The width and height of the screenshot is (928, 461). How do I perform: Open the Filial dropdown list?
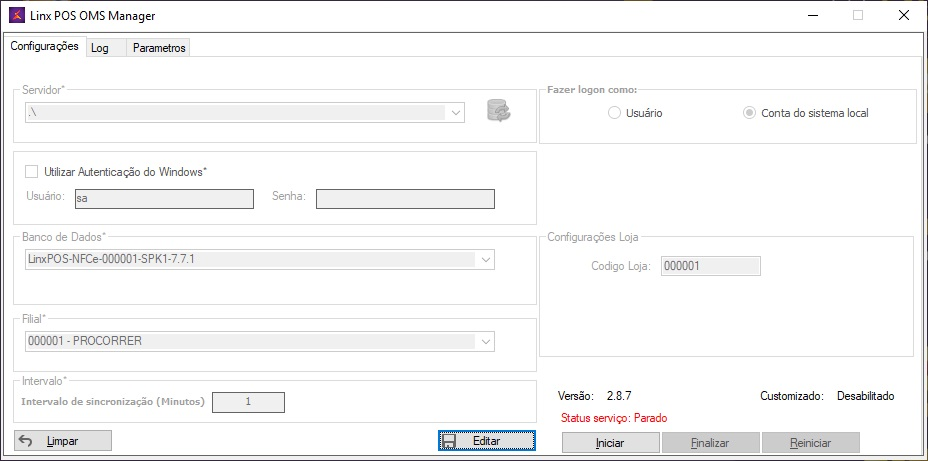click(485, 341)
